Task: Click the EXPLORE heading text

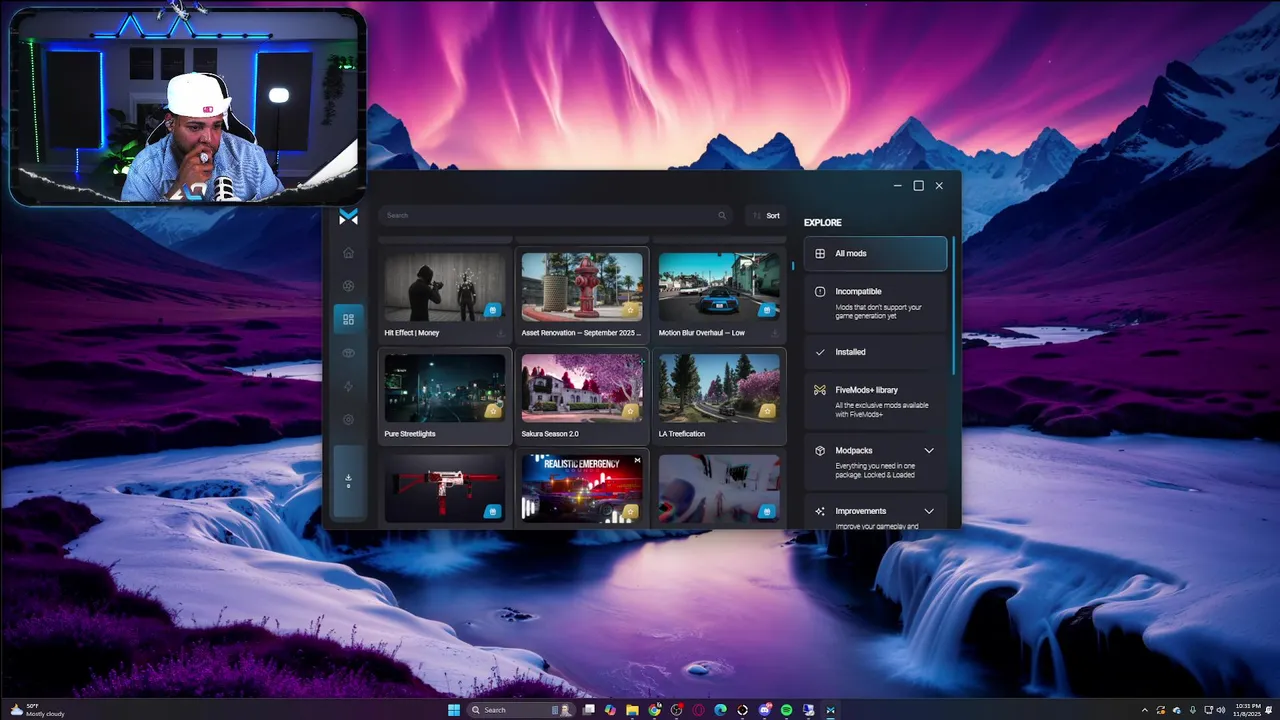Action: pos(823,223)
